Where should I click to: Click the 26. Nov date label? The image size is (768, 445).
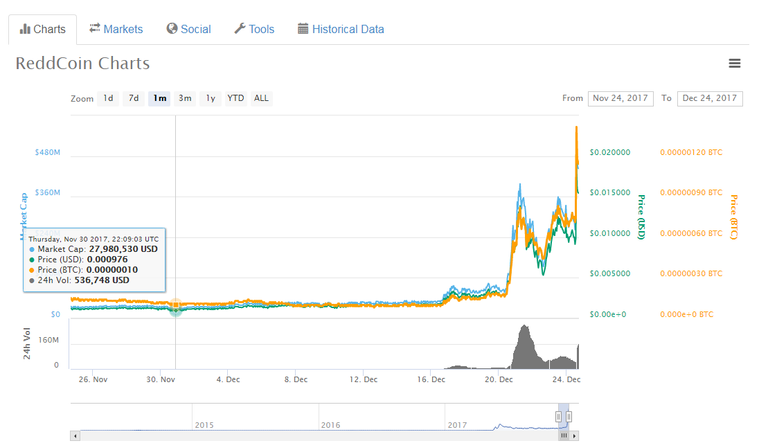93,379
